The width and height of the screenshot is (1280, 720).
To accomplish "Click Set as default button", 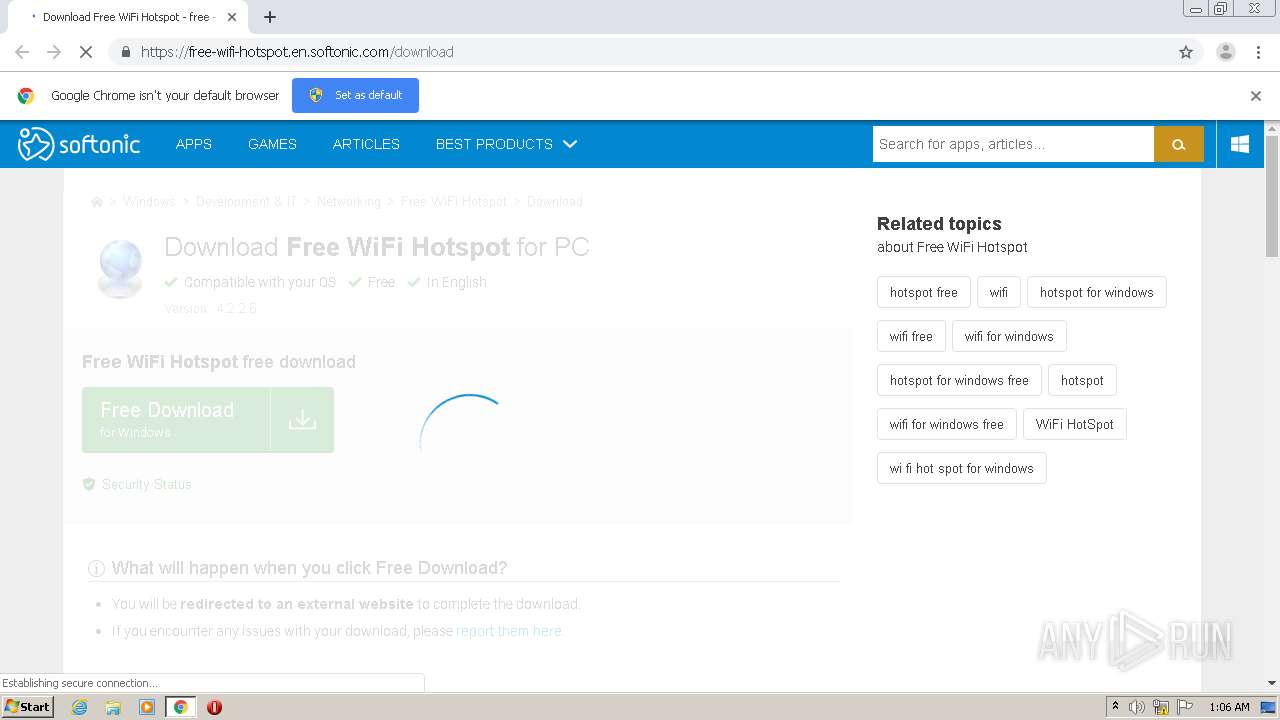I will point(355,95).
